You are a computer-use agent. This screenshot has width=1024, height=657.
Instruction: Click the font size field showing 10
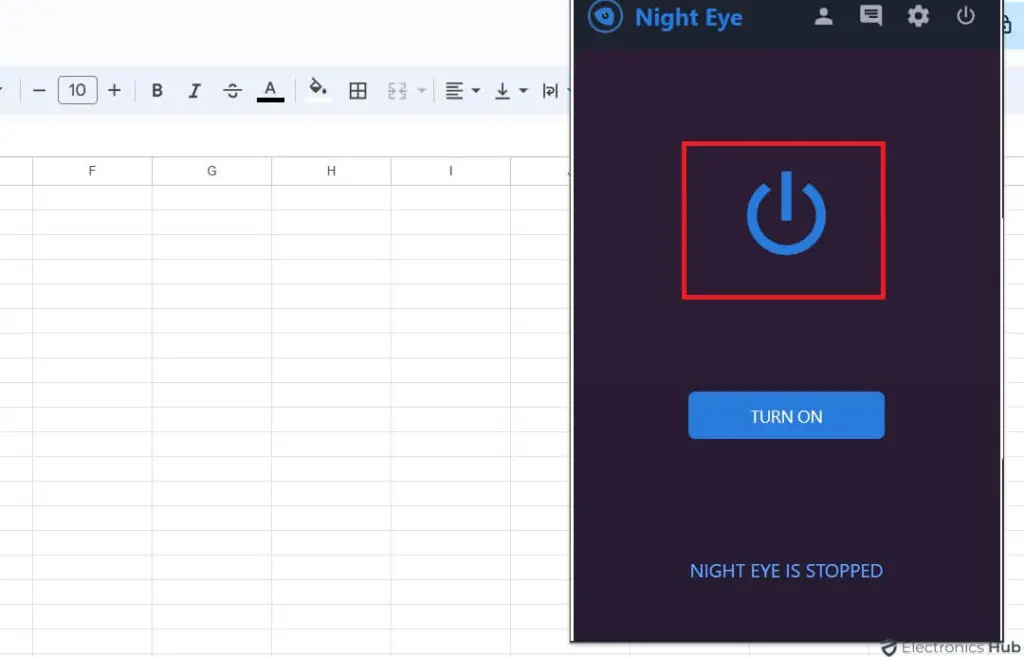pos(77,90)
